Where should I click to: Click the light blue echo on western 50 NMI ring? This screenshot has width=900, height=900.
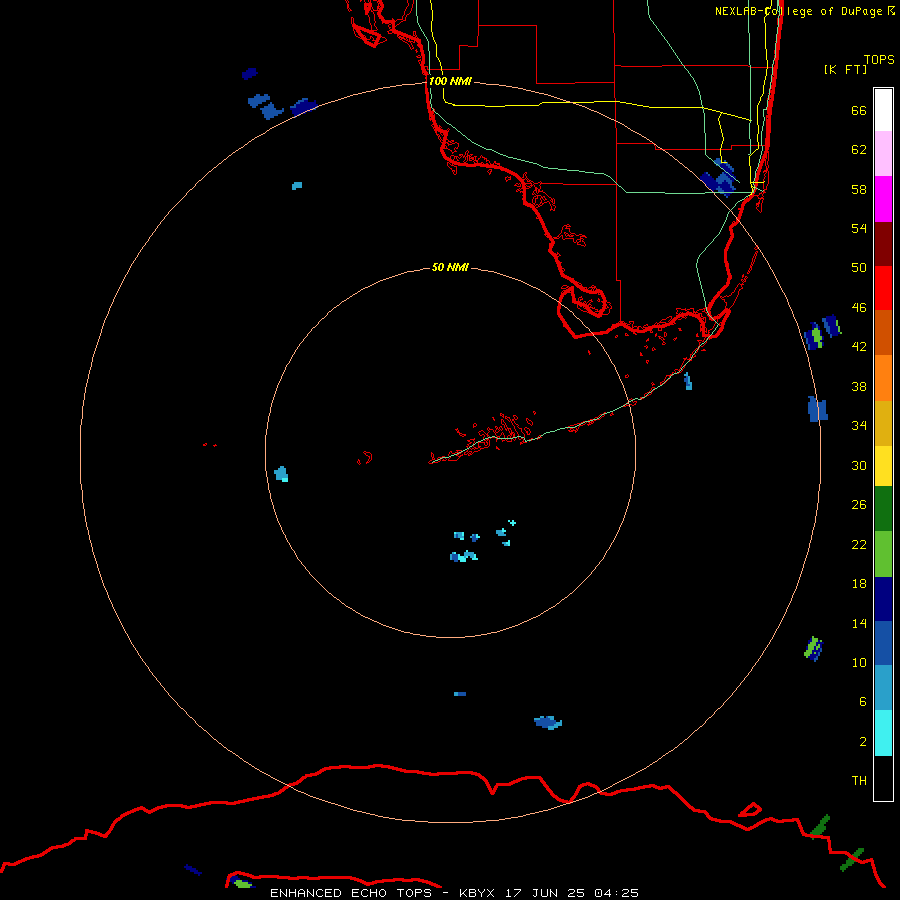coord(281,474)
